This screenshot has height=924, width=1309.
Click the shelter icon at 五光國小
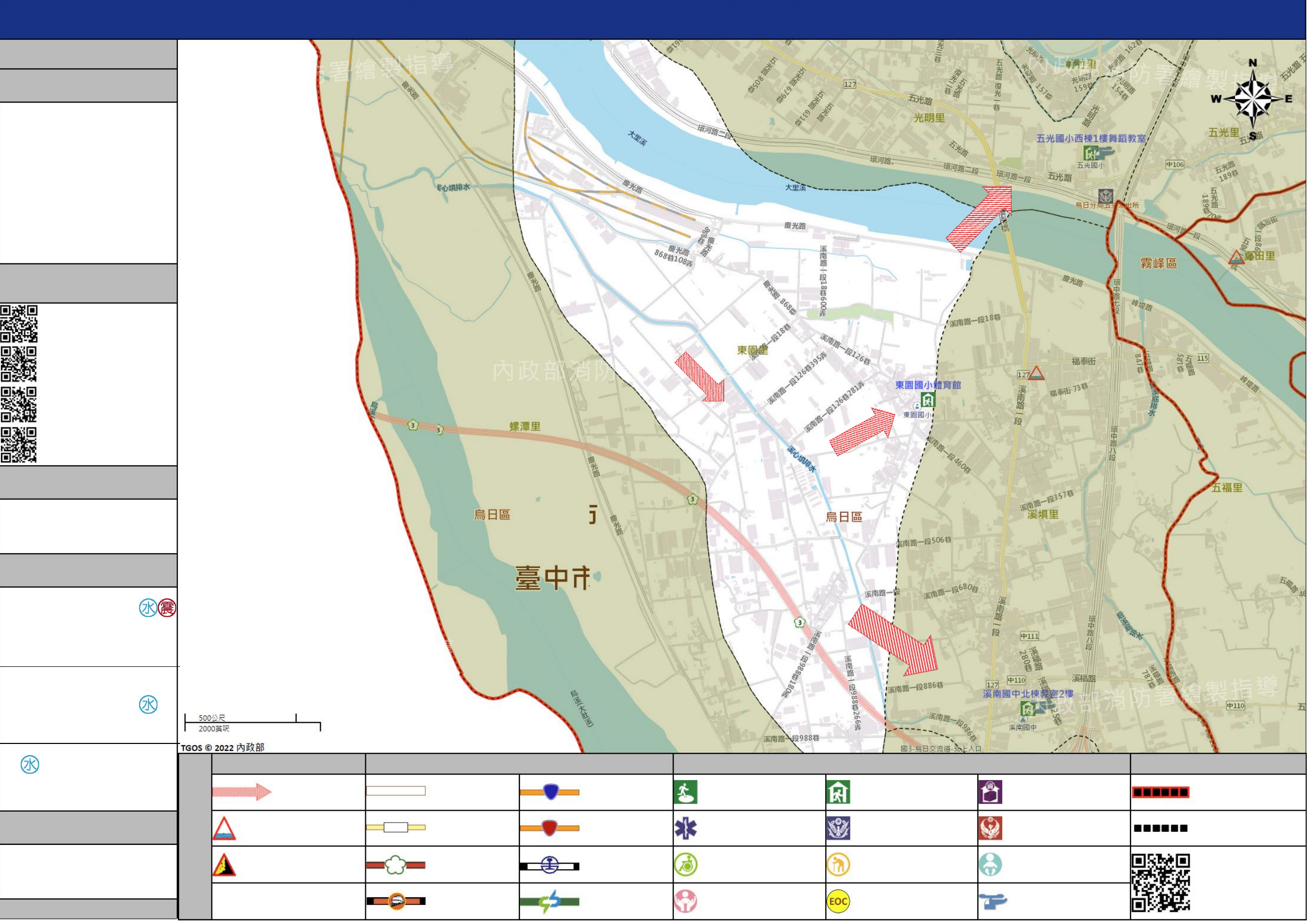click(x=1091, y=153)
